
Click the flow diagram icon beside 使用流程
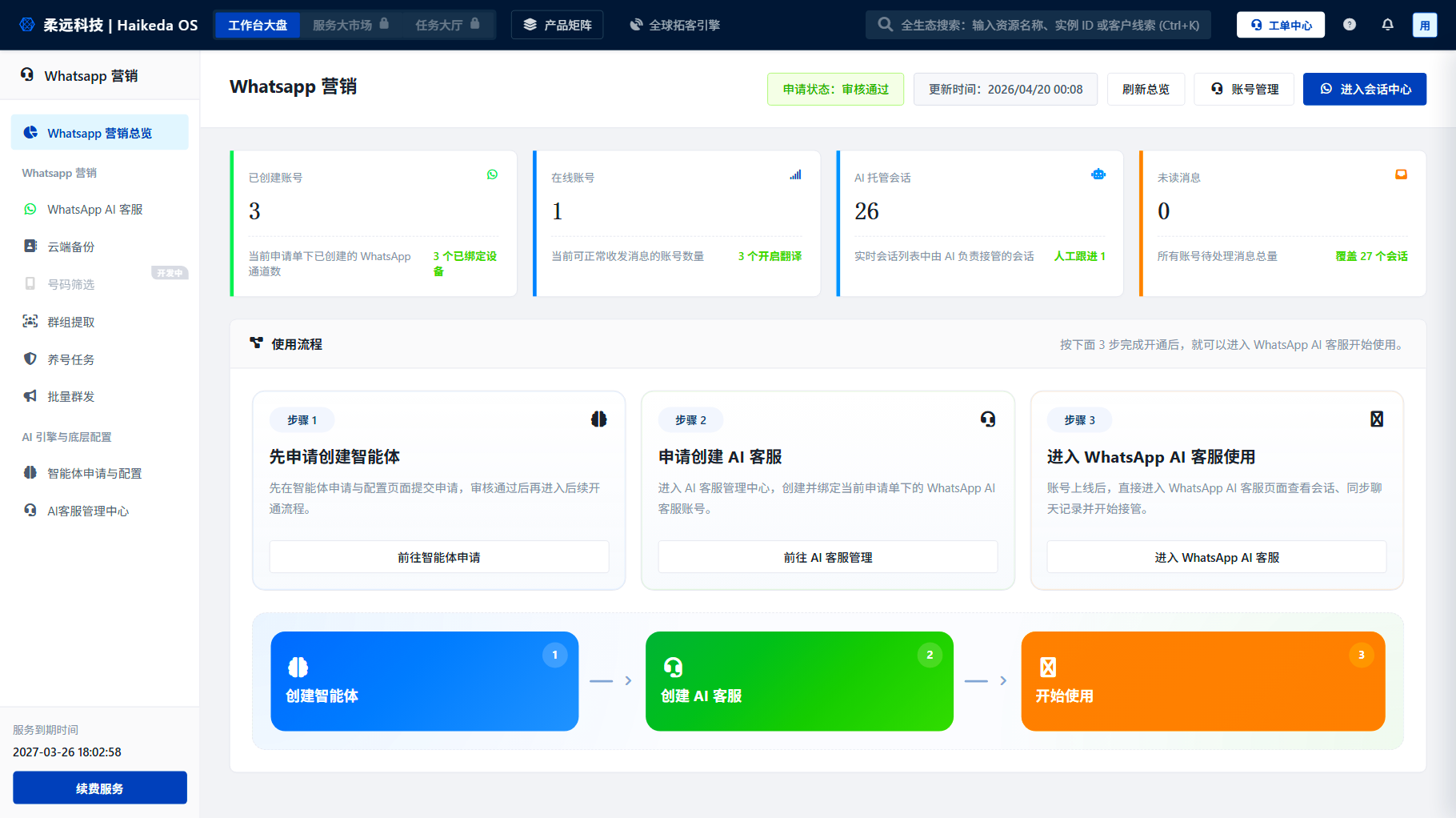coord(256,343)
